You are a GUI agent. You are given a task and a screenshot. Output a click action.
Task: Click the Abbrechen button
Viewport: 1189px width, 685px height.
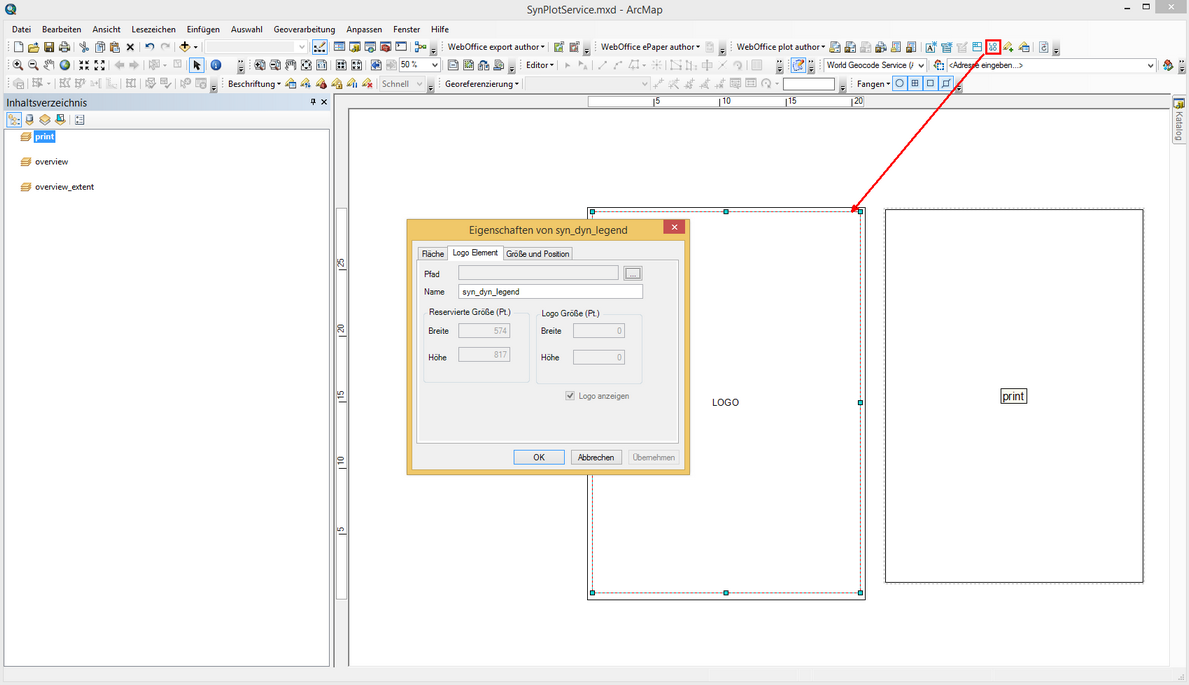click(x=596, y=457)
